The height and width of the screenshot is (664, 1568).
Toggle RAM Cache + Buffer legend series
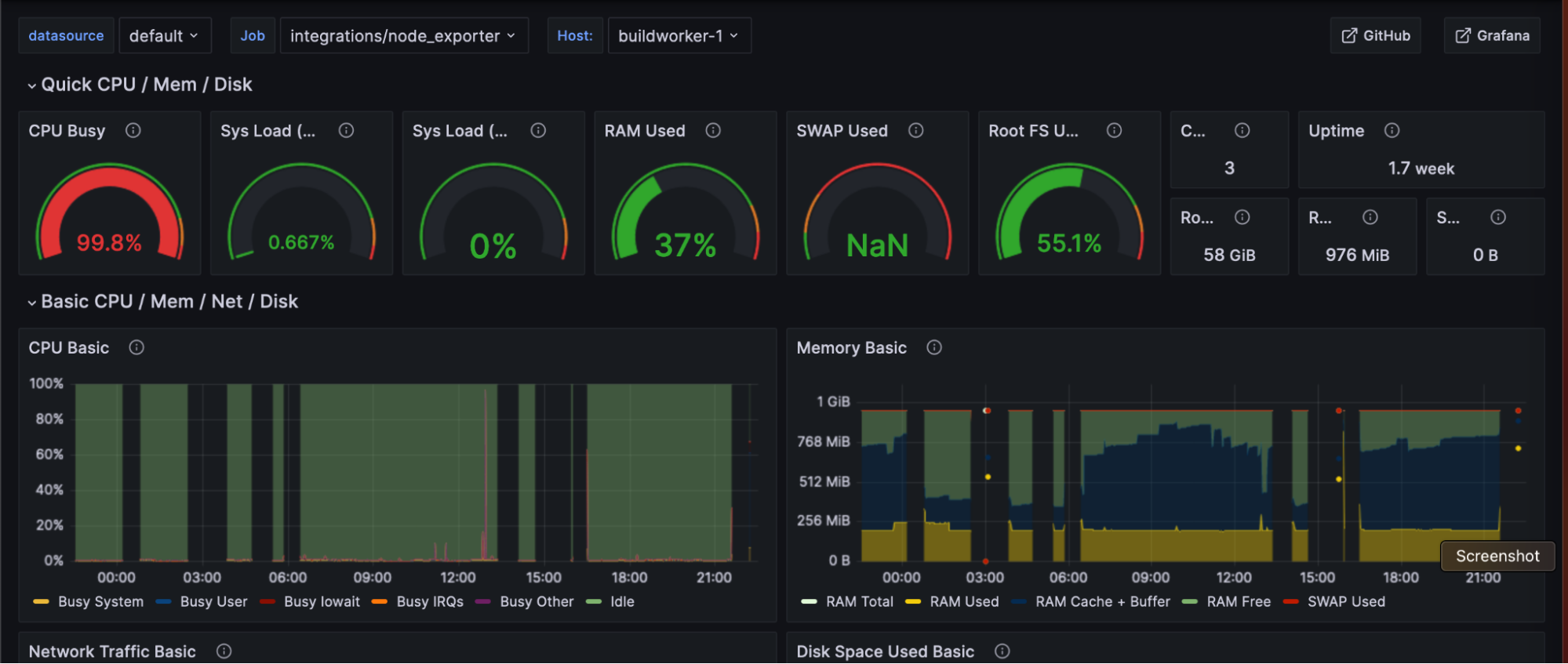1102,601
